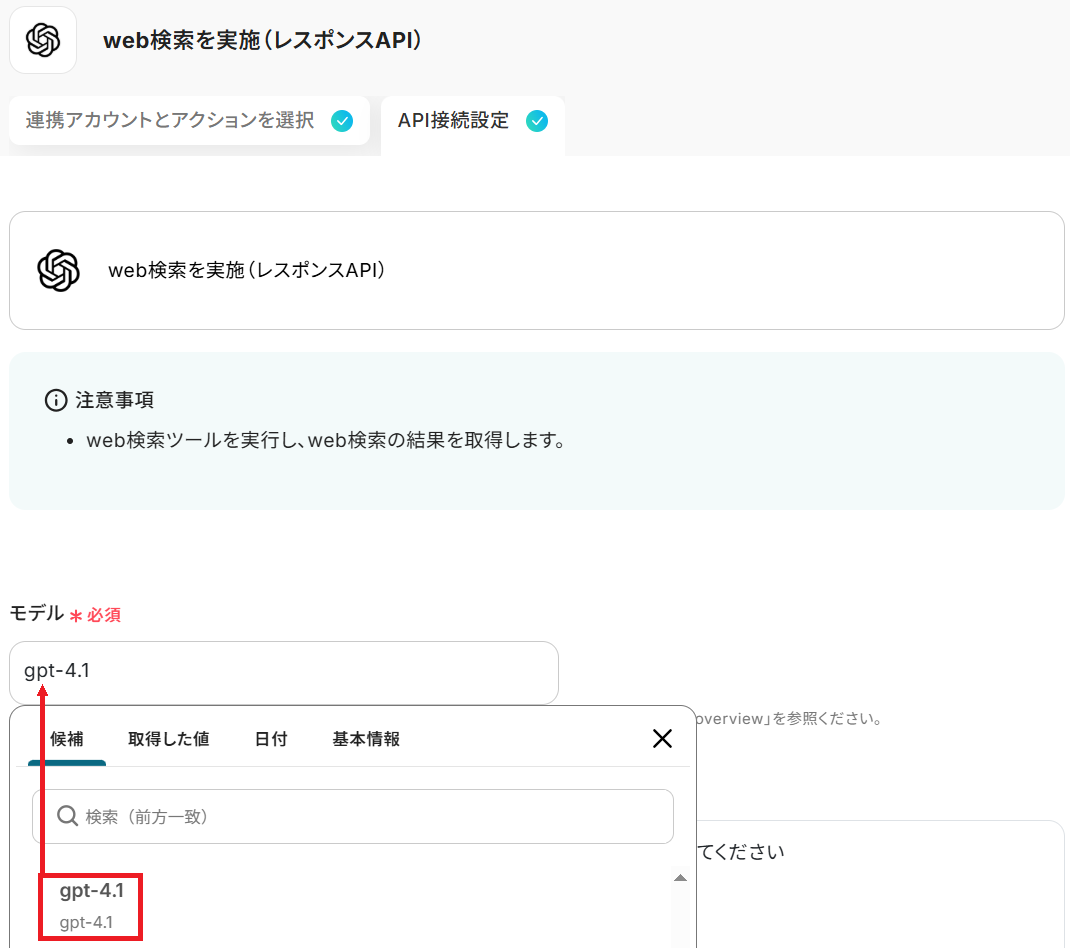Open the 連携アカウントとアクションを選択 tab
Screen dimensions: 1070x948
click(190, 121)
